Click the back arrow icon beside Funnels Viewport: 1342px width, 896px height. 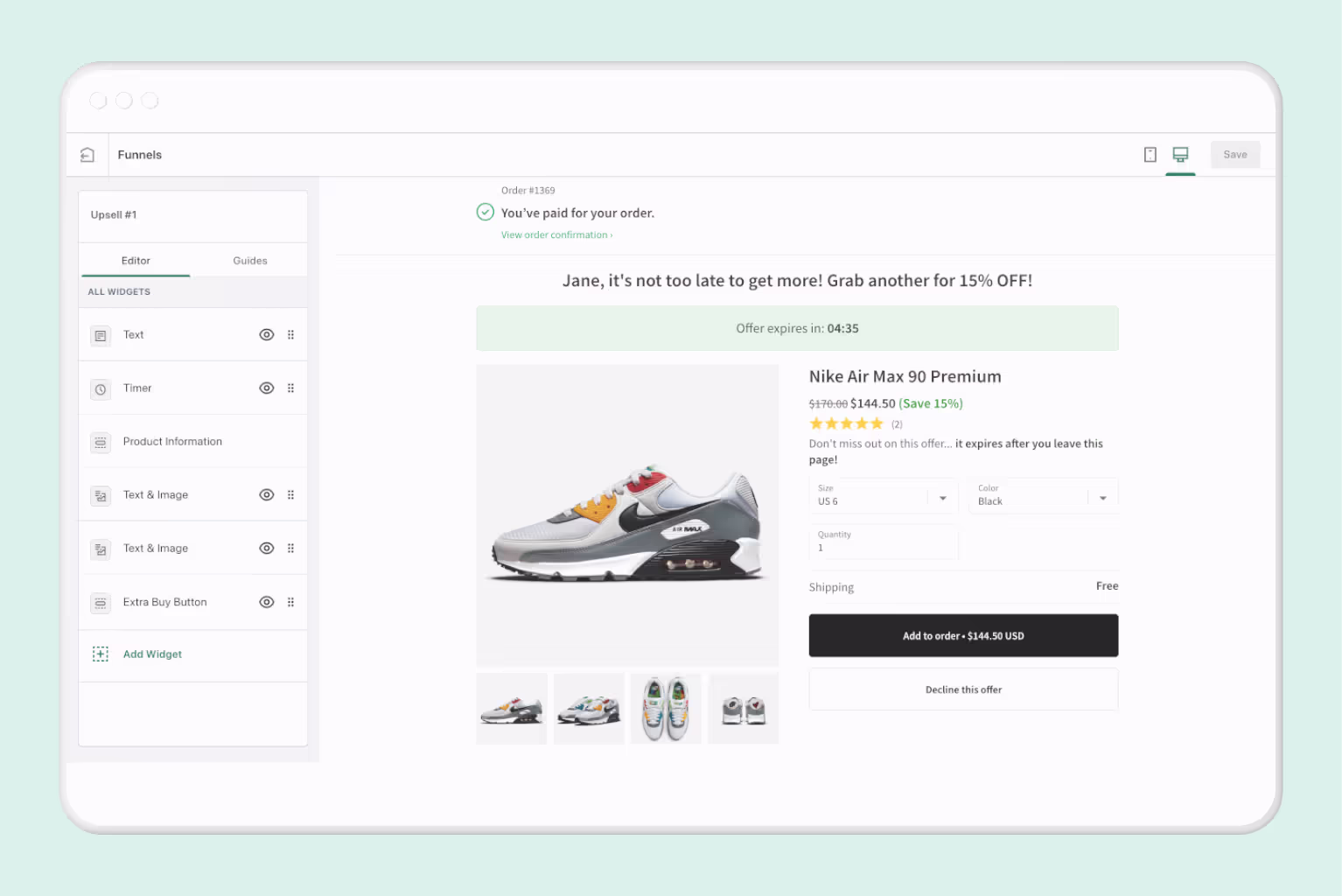coord(87,155)
